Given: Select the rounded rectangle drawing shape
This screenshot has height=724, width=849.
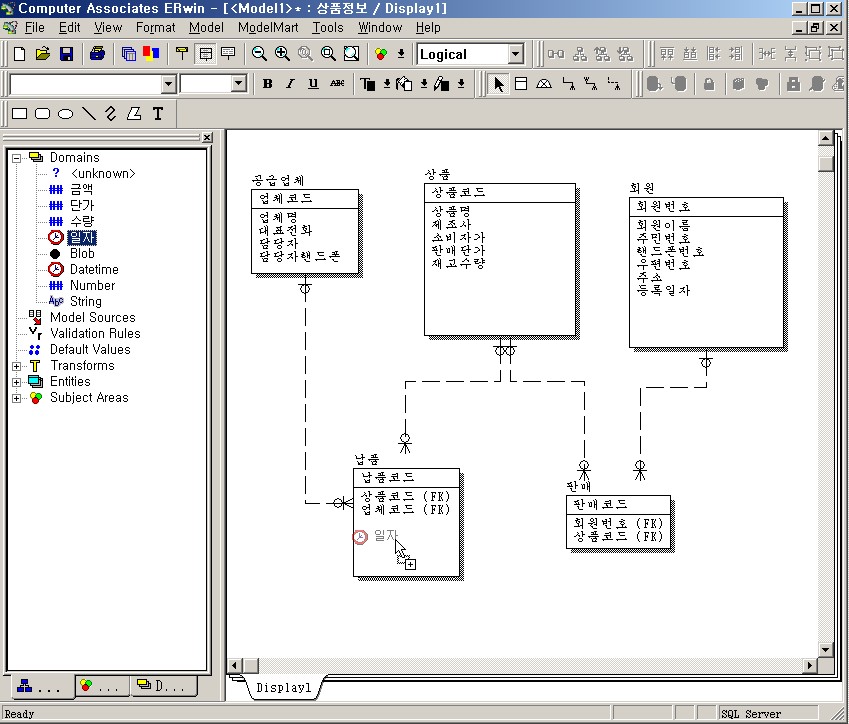Looking at the screenshot, I should (x=42, y=114).
